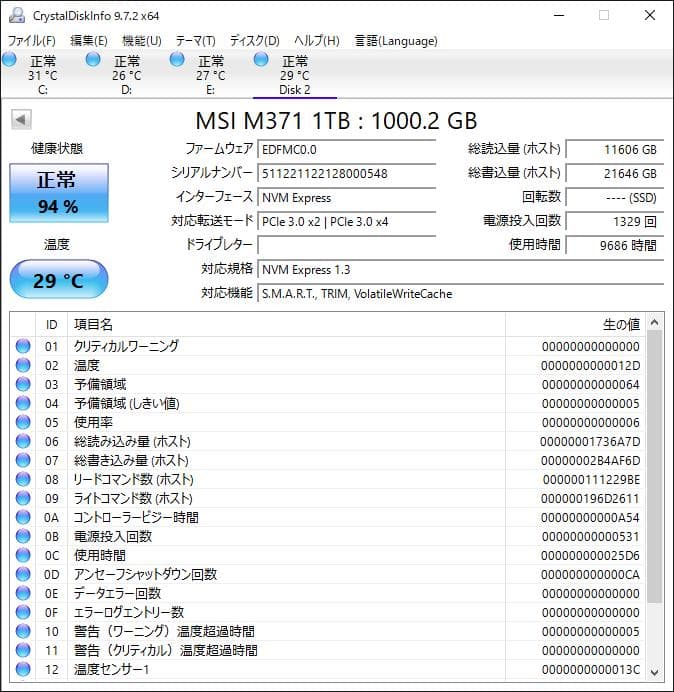Click the blue status orb for Disk 2
This screenshot has width=674, height=692.
coord(261,59)
